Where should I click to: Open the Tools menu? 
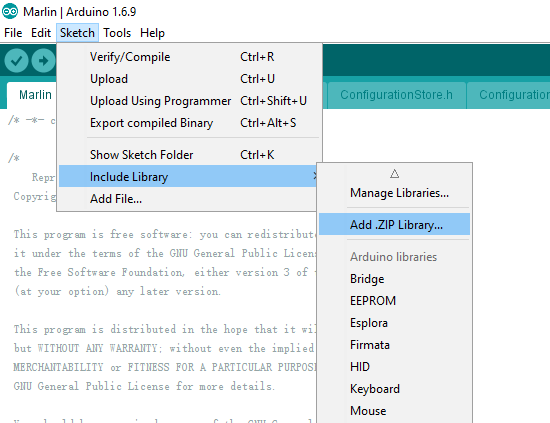pos(117,33)
